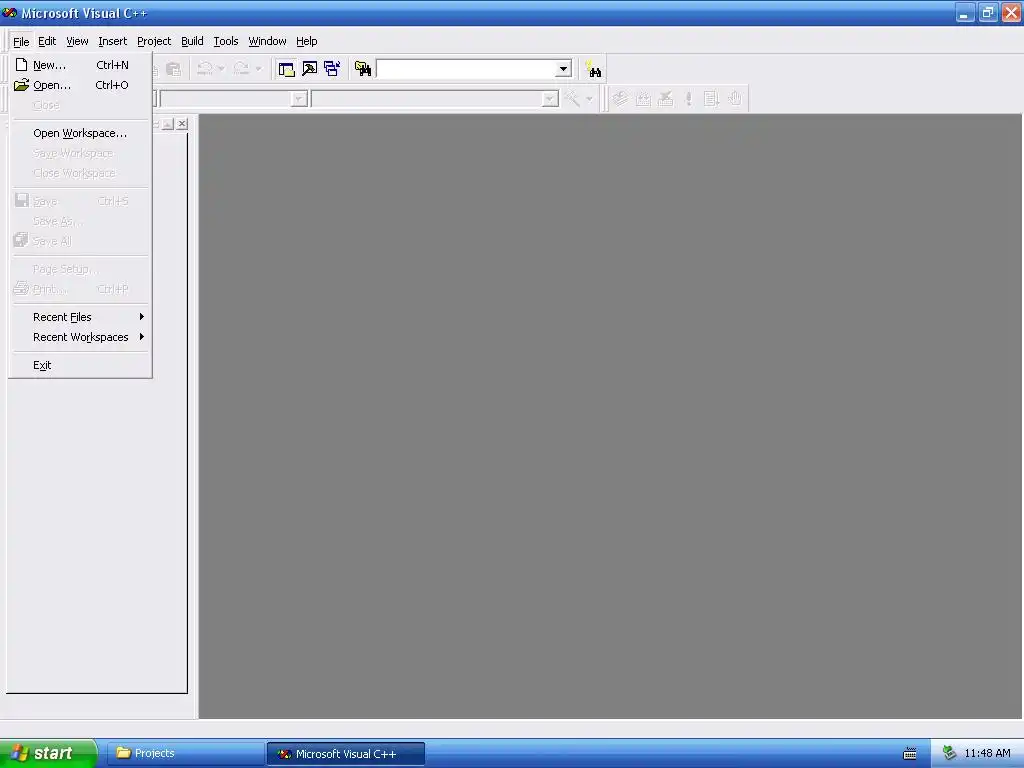Click the disabled Undo toolbar icon
Viewport: 1024px width, 768px height.
click(x=205, y=69)
